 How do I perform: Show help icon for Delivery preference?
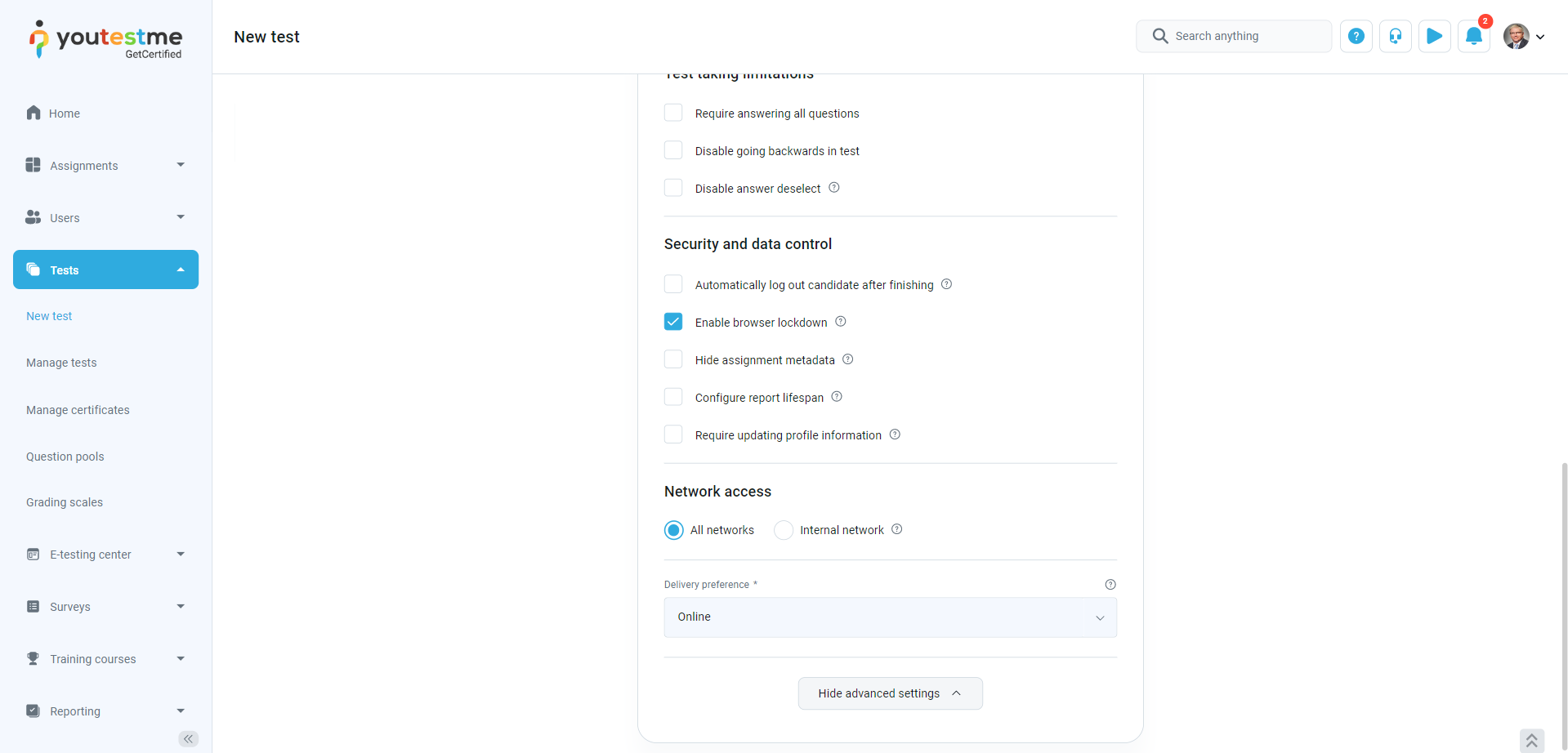pyautogui.click(x=1110, y=585)
